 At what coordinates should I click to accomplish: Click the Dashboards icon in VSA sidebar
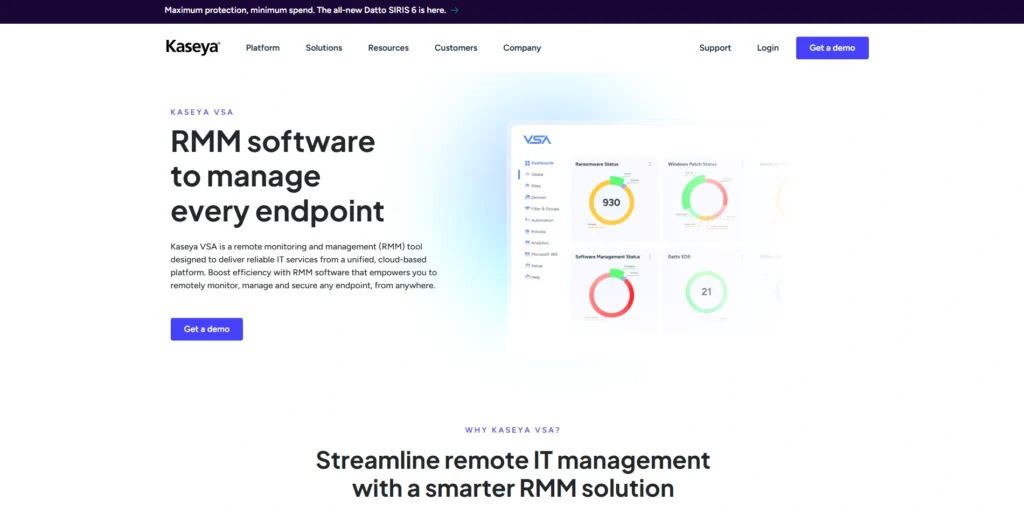point(528,163)
